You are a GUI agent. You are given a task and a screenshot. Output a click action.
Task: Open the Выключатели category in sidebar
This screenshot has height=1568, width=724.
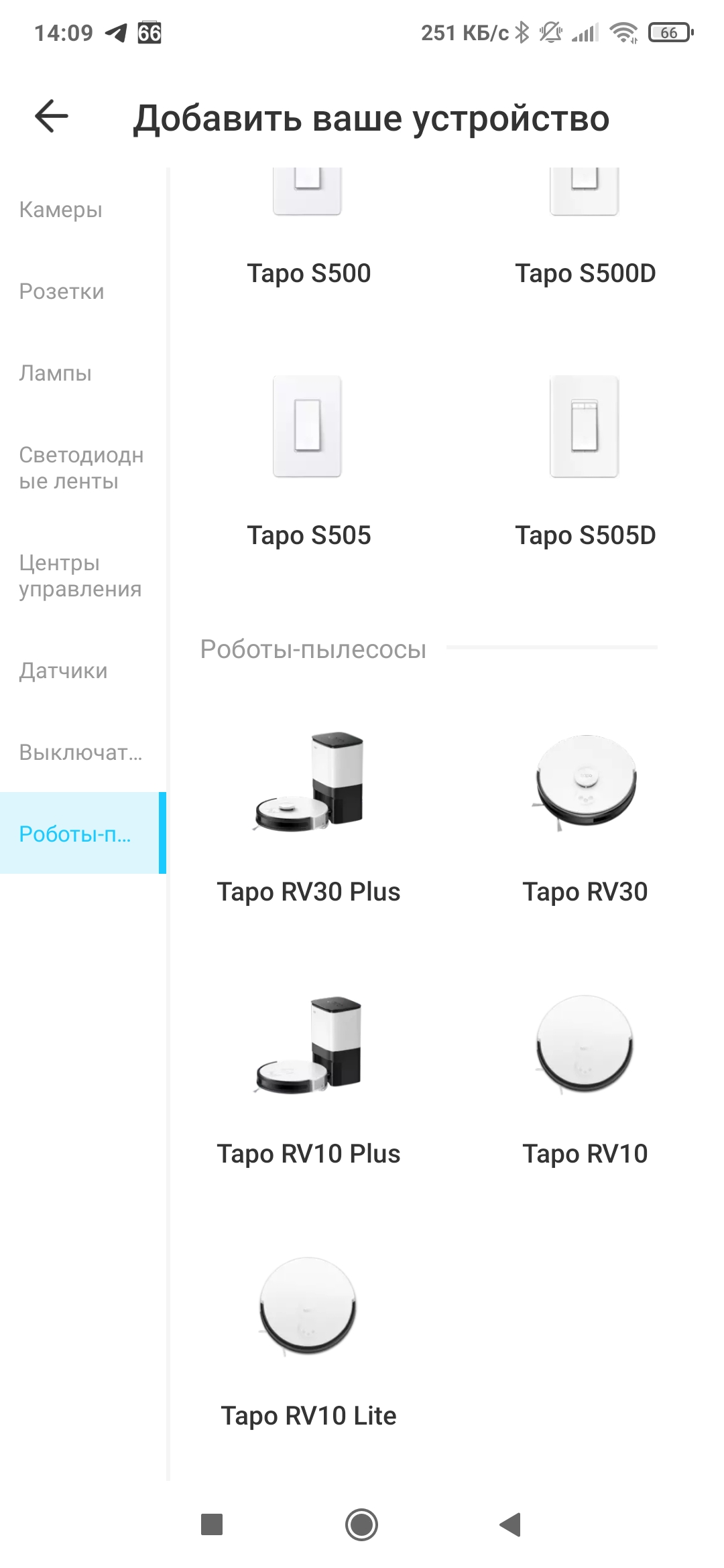coord(80,753)
